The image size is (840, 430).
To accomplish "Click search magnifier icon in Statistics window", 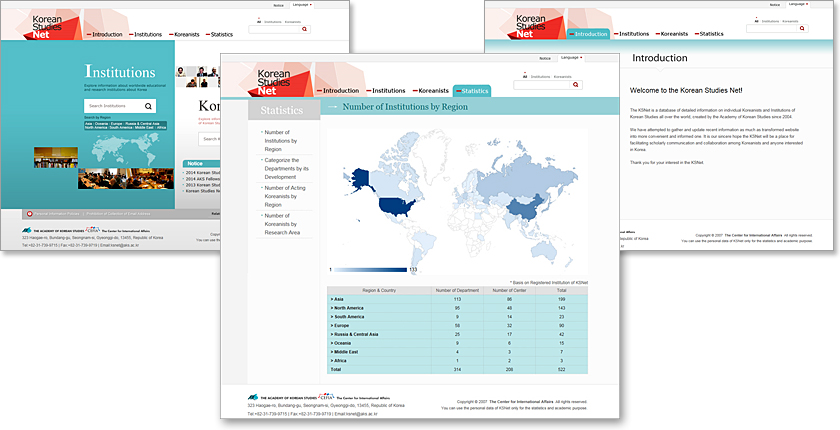I will 575,85.
